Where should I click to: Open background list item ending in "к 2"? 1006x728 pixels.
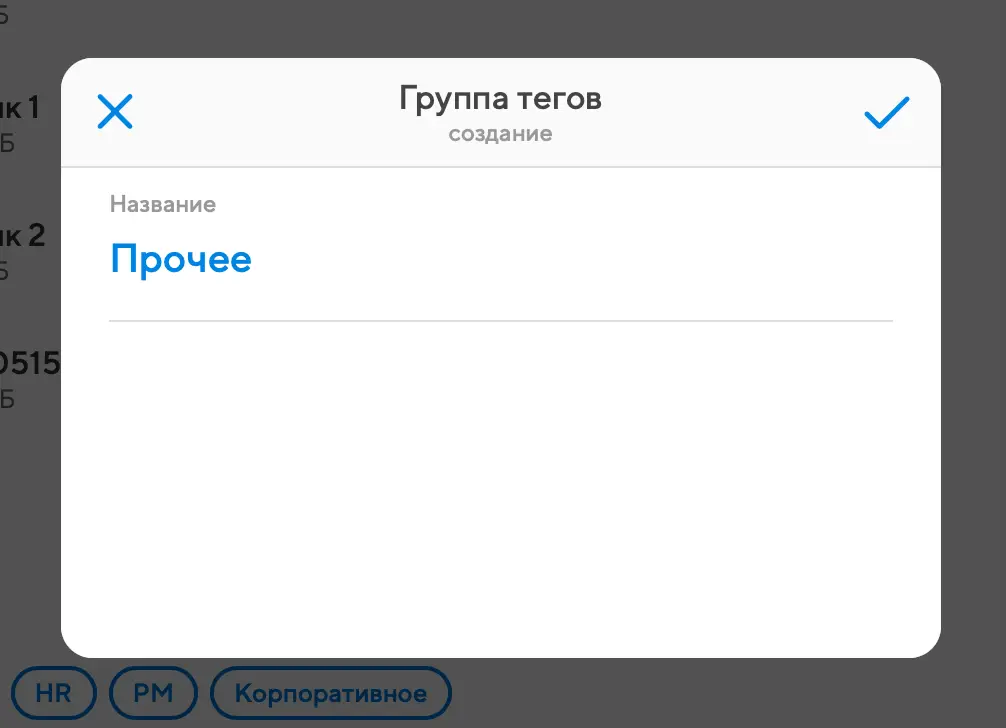pos(24,236)
